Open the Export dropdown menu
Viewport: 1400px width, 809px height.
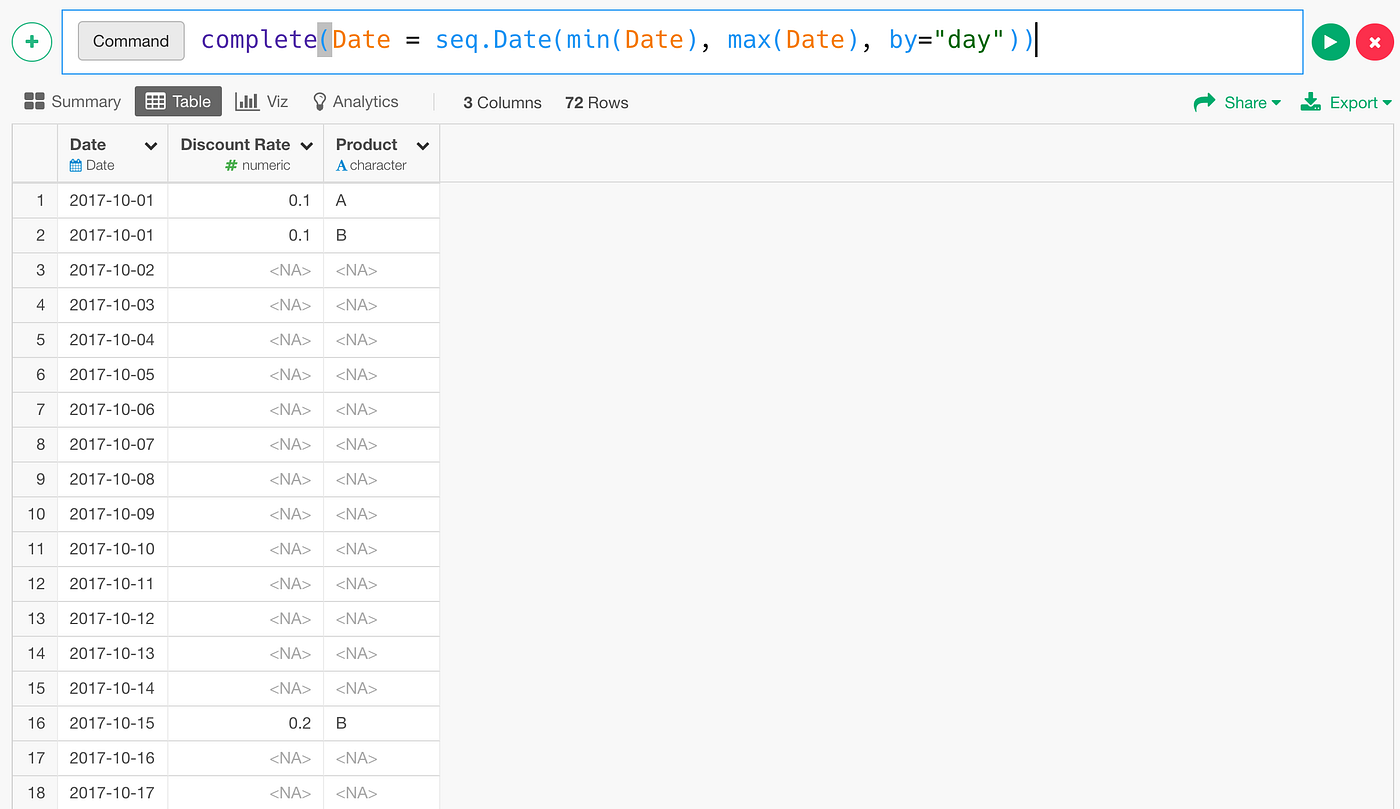[1345, 102]
